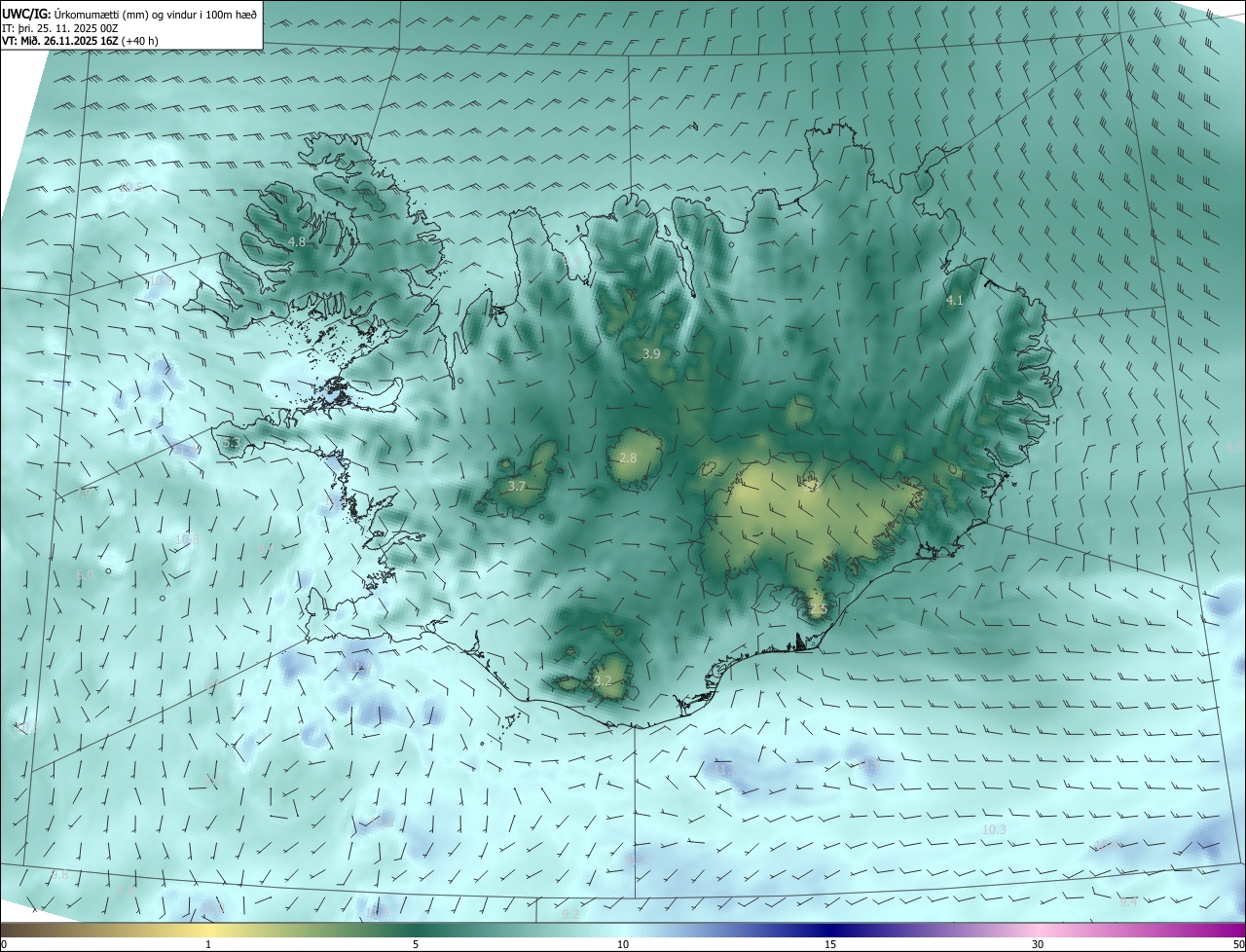Click the 50 tick label on the color scale
The height and width of the screenshot is (952, 1246).
1238,944
